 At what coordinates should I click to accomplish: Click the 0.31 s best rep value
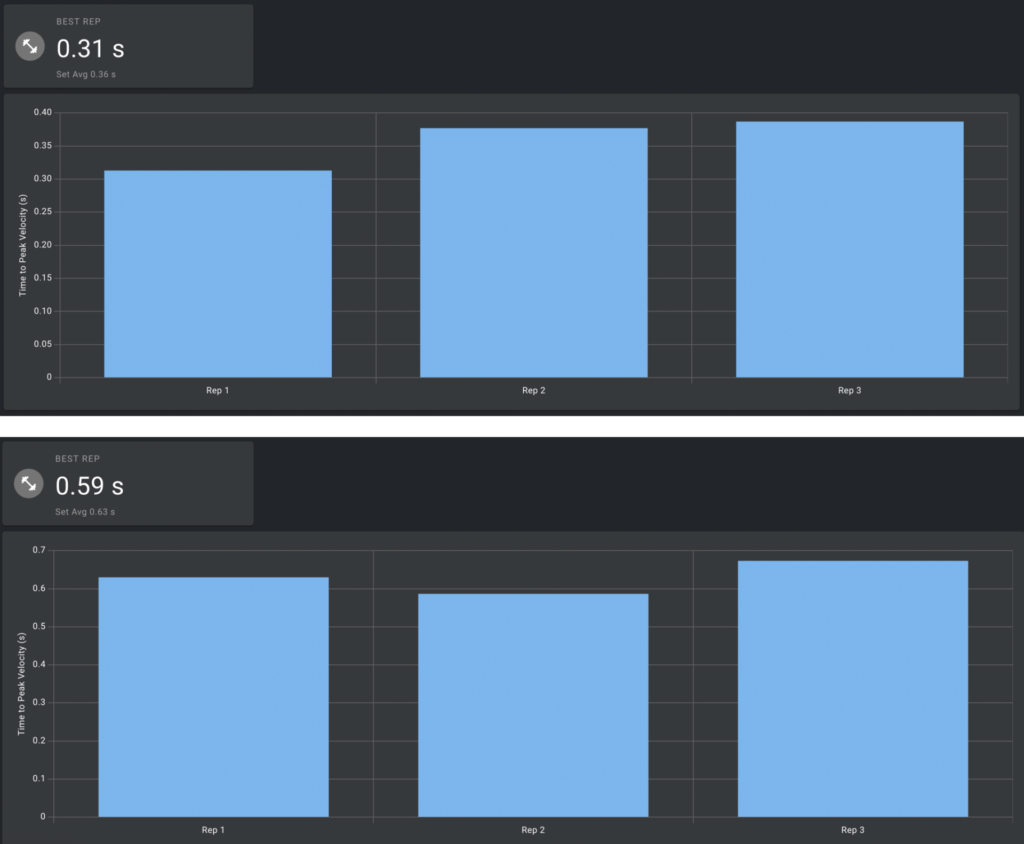(90, 49)
